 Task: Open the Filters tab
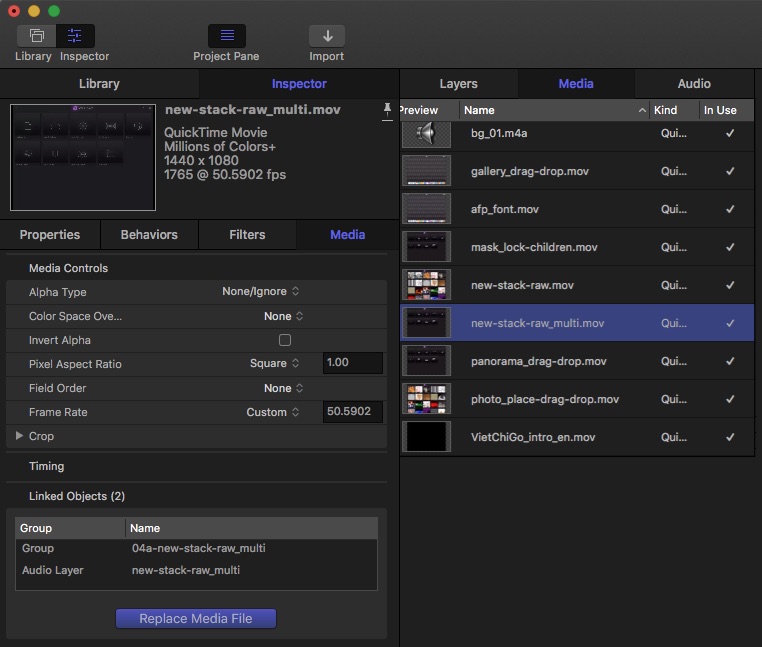tap(247, 235)
